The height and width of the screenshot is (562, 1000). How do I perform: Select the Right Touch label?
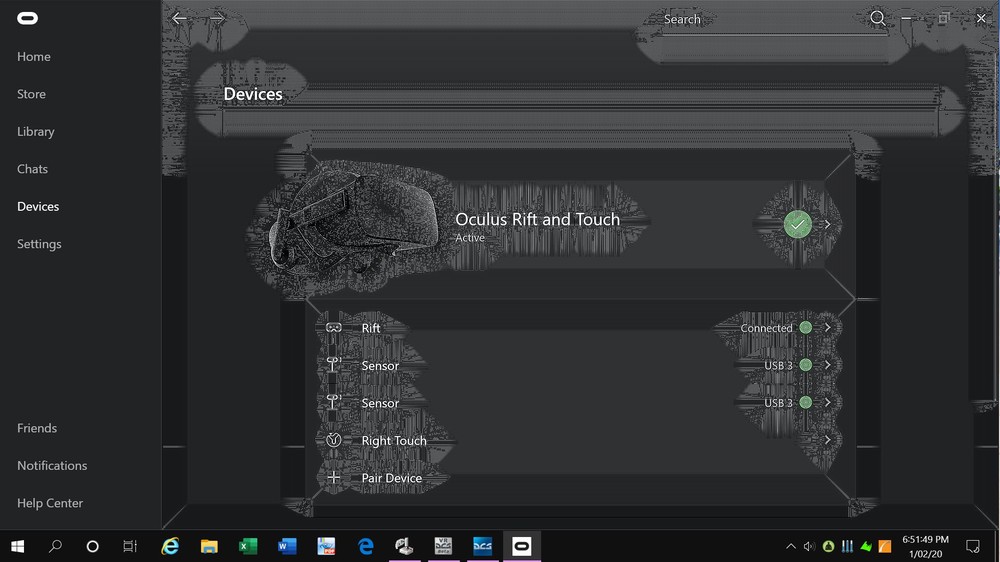(394, 441)
